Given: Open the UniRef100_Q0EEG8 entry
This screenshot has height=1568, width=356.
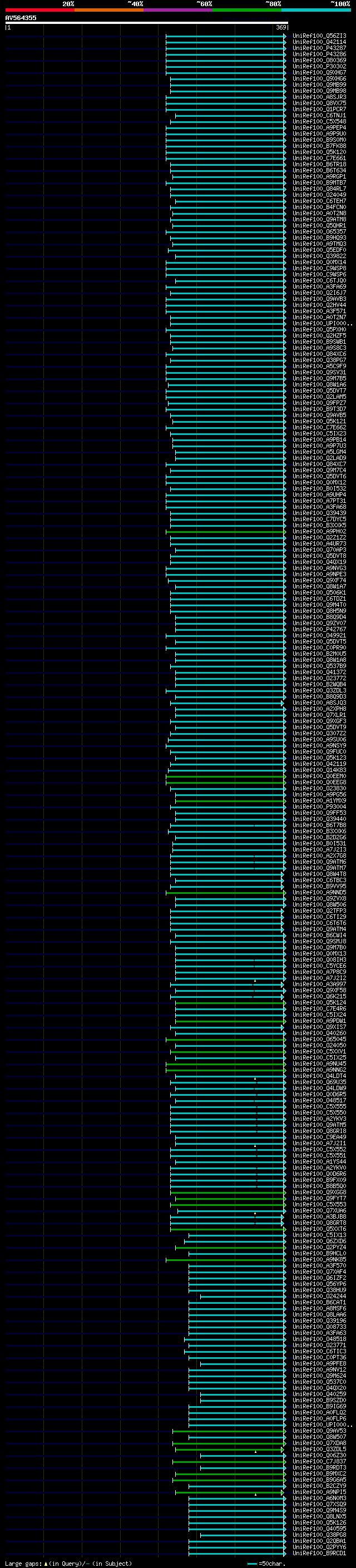Looking at the screenshot, I should [319, 782].
